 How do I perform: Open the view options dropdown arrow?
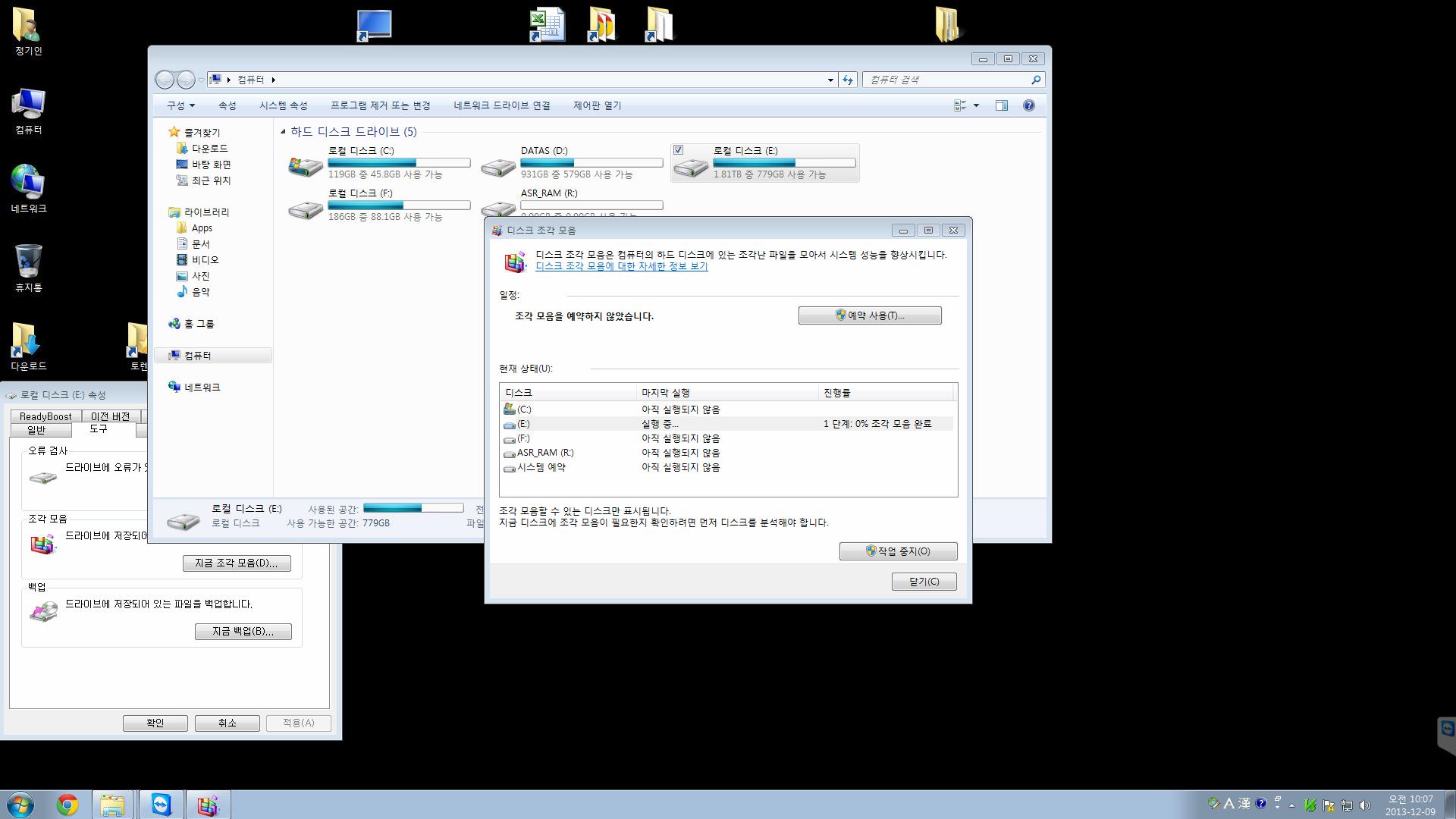976,105
